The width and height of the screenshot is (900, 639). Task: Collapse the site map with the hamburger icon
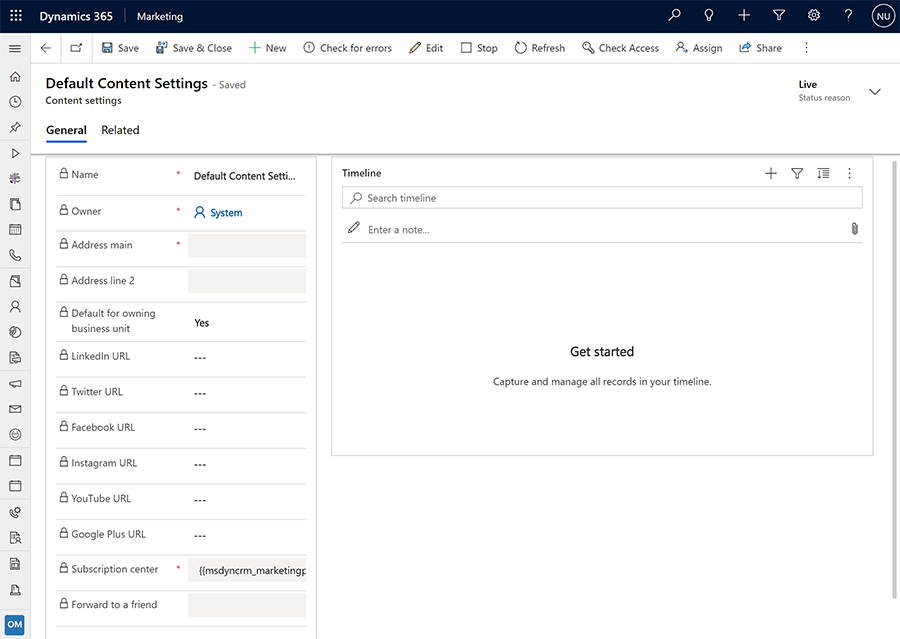(x=14, y=47)
